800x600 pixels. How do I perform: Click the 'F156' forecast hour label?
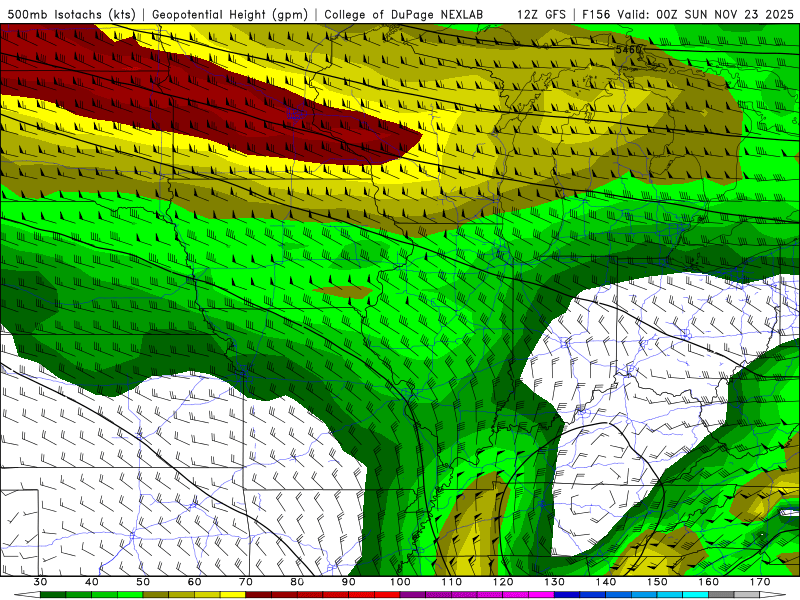click(x=597, y=14)
